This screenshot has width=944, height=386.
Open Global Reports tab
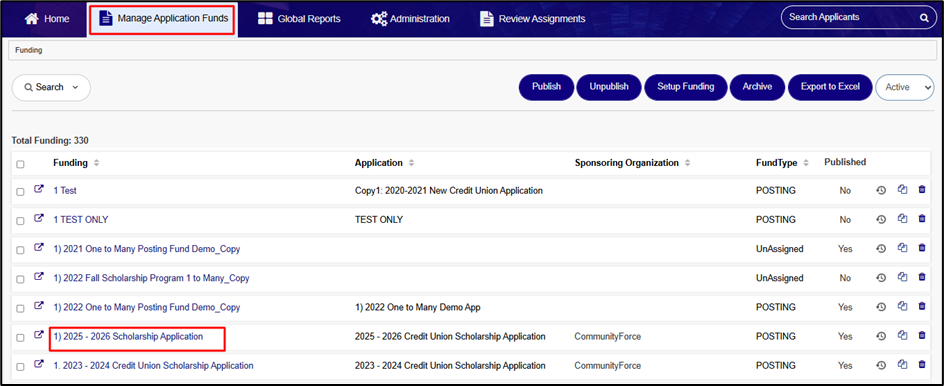299,19
